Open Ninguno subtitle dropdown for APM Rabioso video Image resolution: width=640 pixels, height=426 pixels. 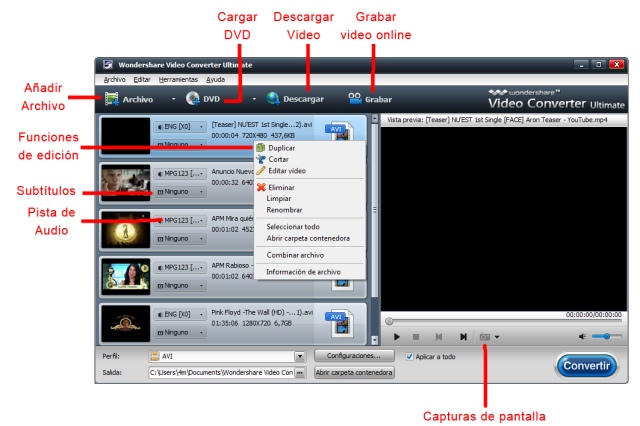click(180, 285)
